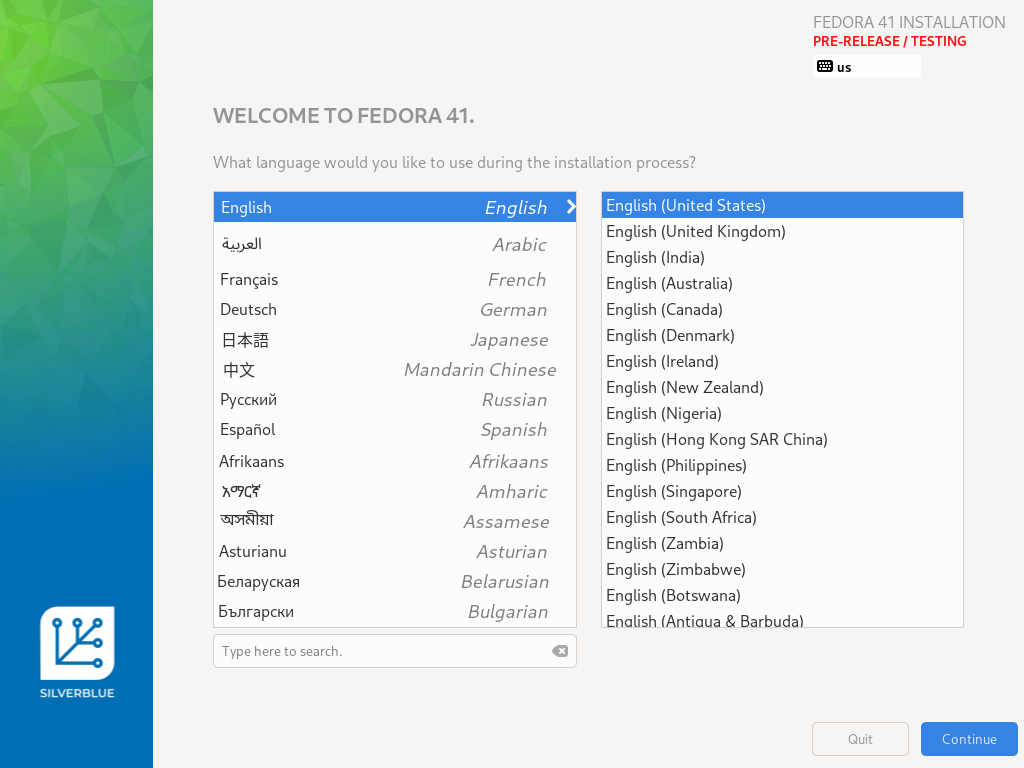
Task: Select English (Australia) locale
Action: [782, 283]
